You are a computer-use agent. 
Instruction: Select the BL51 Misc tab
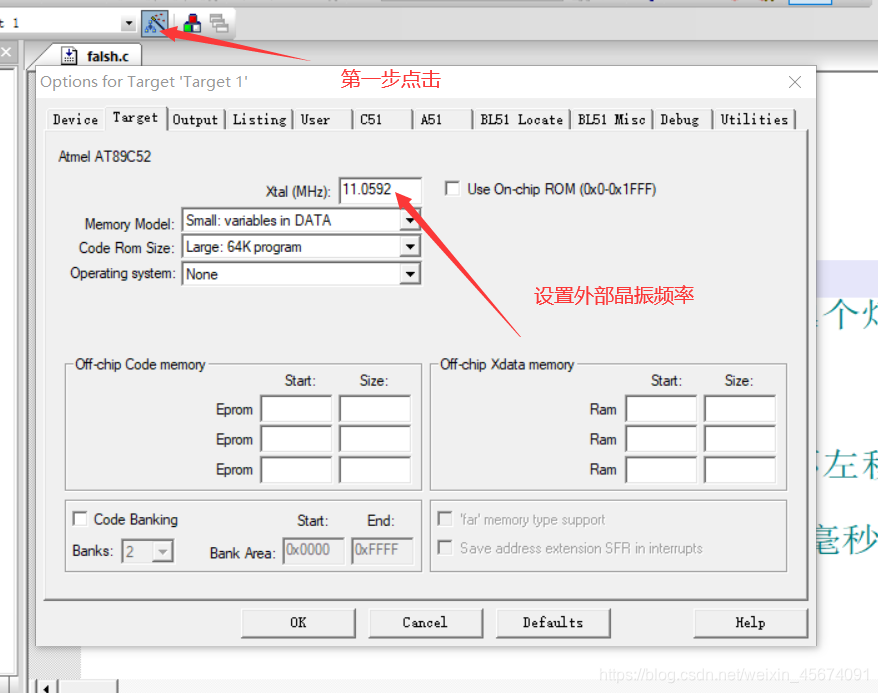click(x=611, y=119)
